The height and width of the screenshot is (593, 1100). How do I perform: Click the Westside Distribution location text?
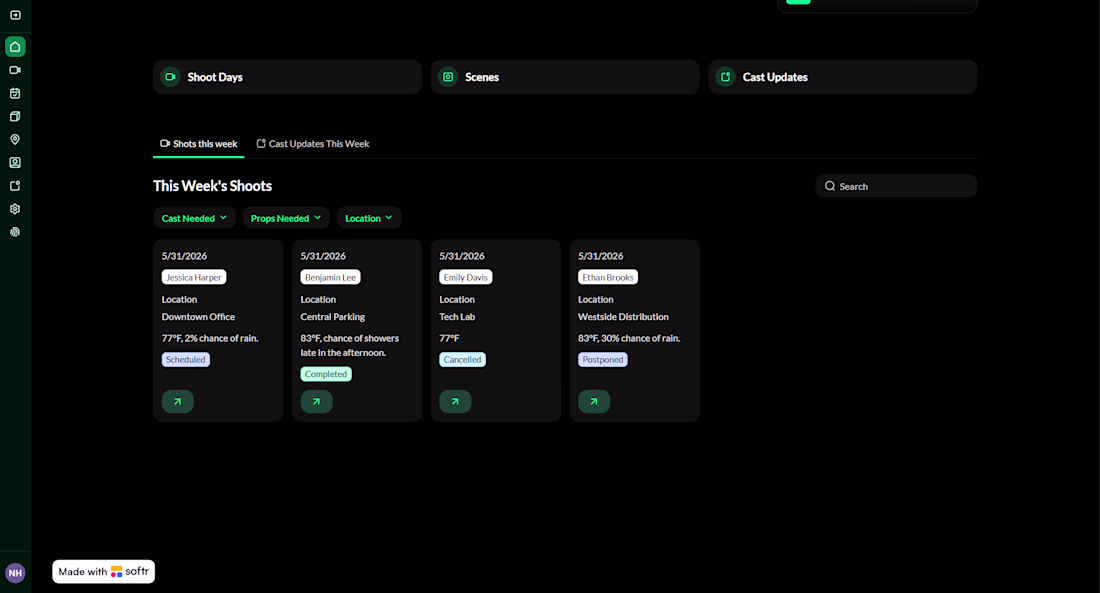pyautogui.click(x=624, y=317)
